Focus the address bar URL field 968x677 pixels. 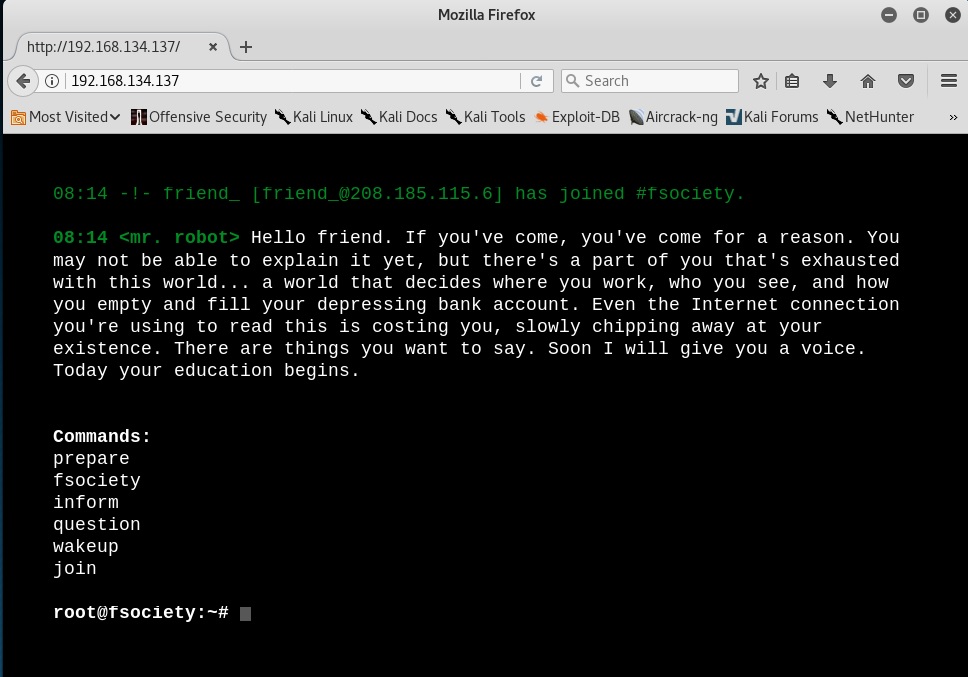[x=290, y=81]
